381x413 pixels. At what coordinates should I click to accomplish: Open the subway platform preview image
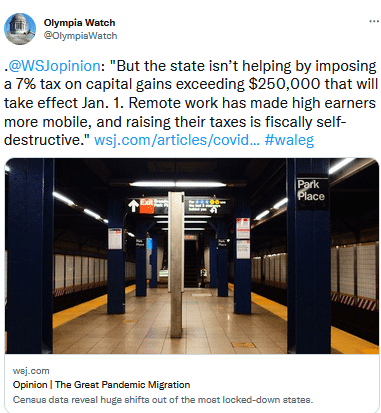pyautogui.click(x=192, y=256)
